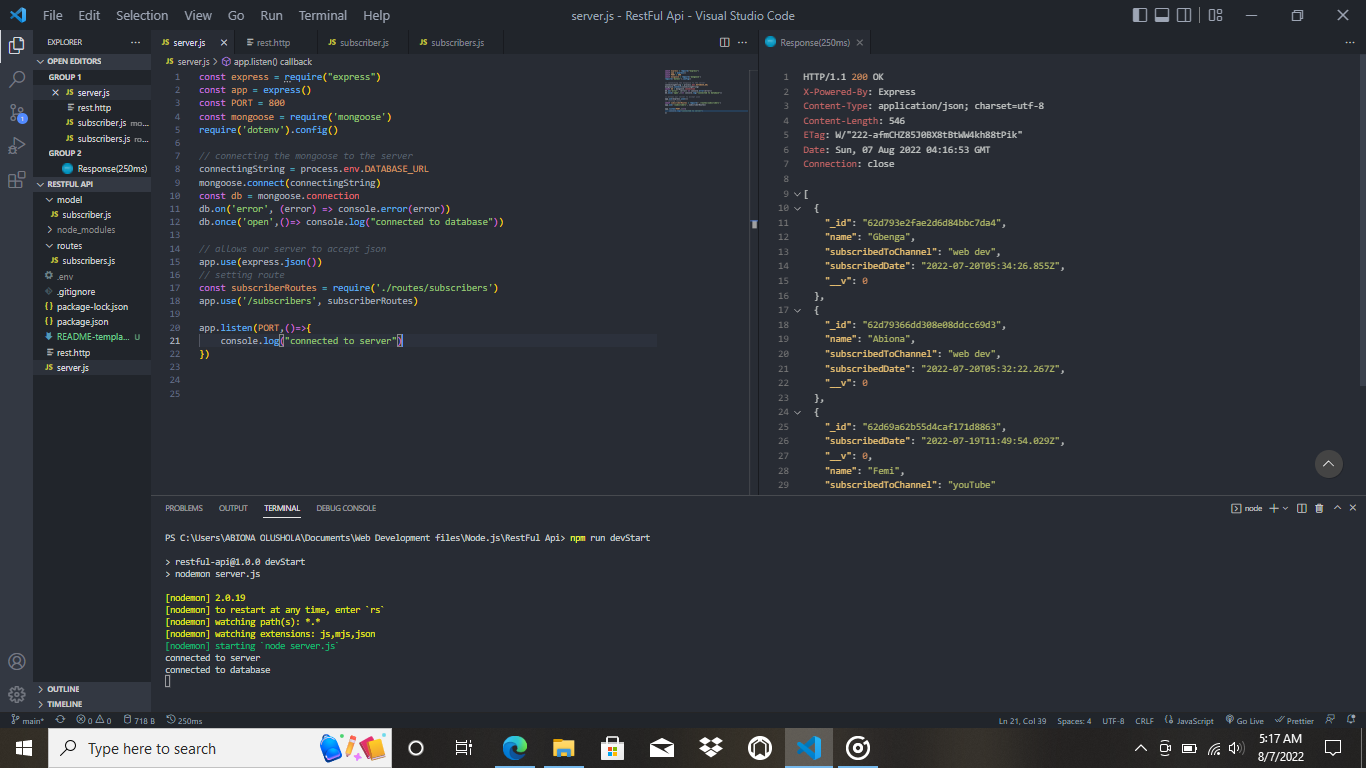Toggle the split editor layout icon
The width and height of the screenshot is (1366, 768).
723,42
